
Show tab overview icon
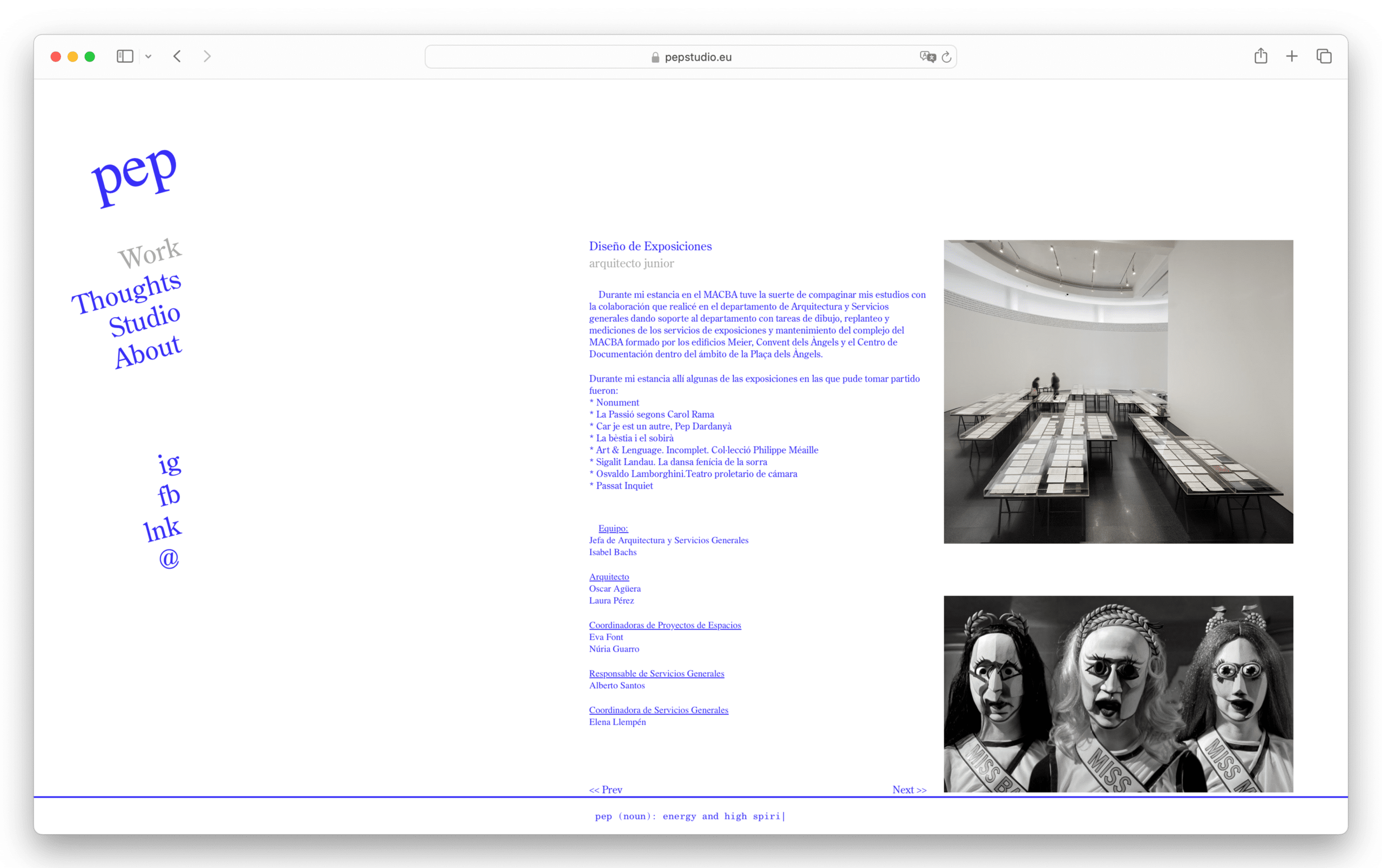coord(1324,56)
